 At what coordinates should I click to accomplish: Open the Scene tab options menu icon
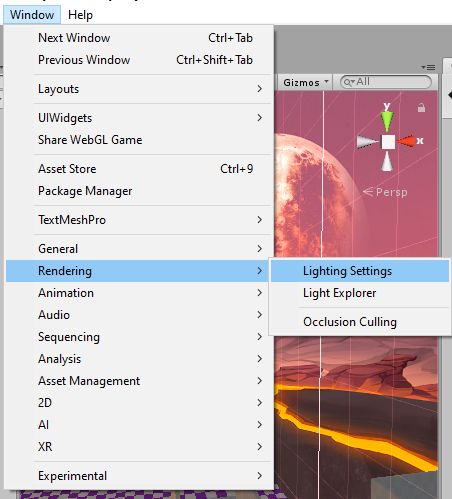tap(428, 68)
